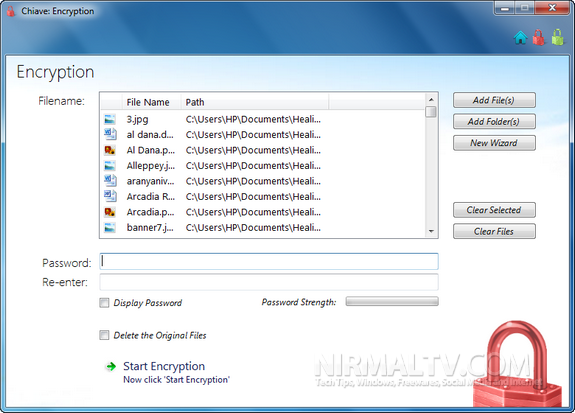Open the red lock encryption icon
Viewport: 575px width, 413px height.
tap(539, 37)
